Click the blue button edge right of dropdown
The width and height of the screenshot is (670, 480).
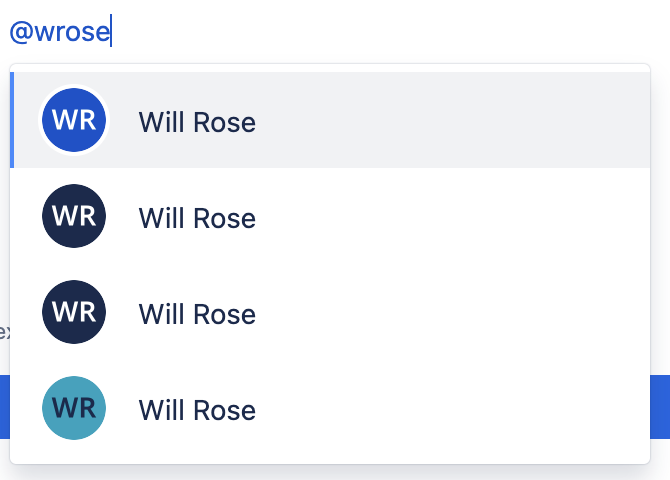[660, 407]
